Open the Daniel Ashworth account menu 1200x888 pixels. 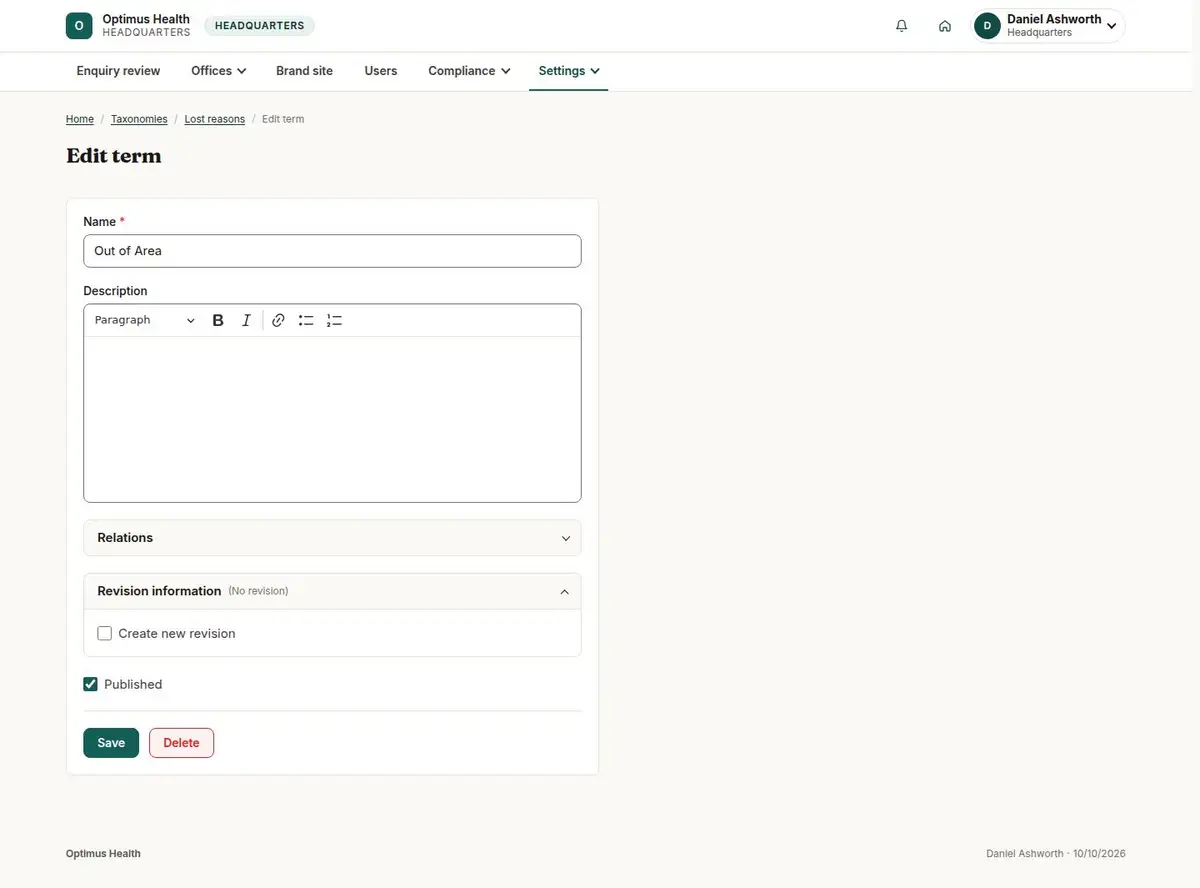[1048, 26]
